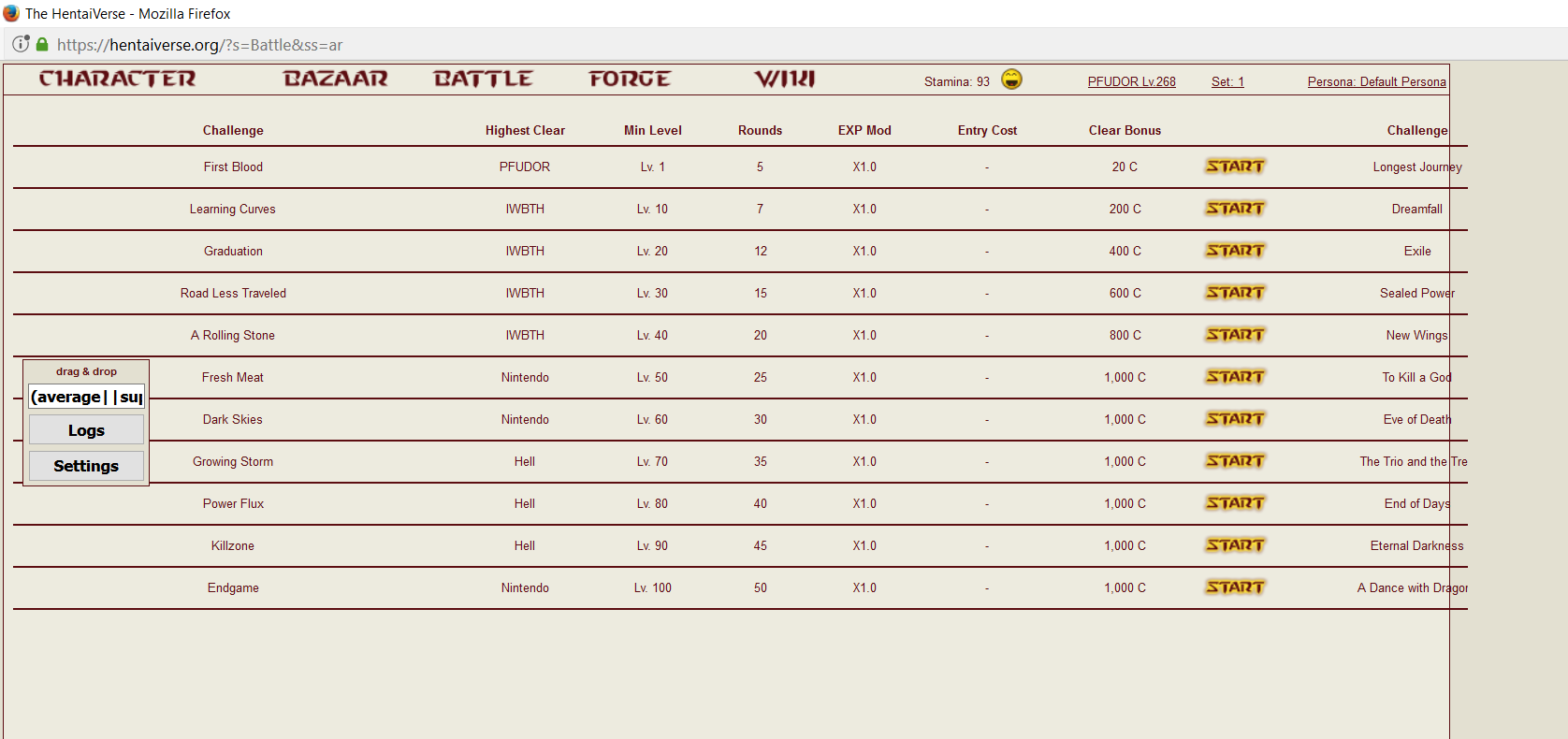
Task: Start the Graduation challenge
Action: 1235,251
